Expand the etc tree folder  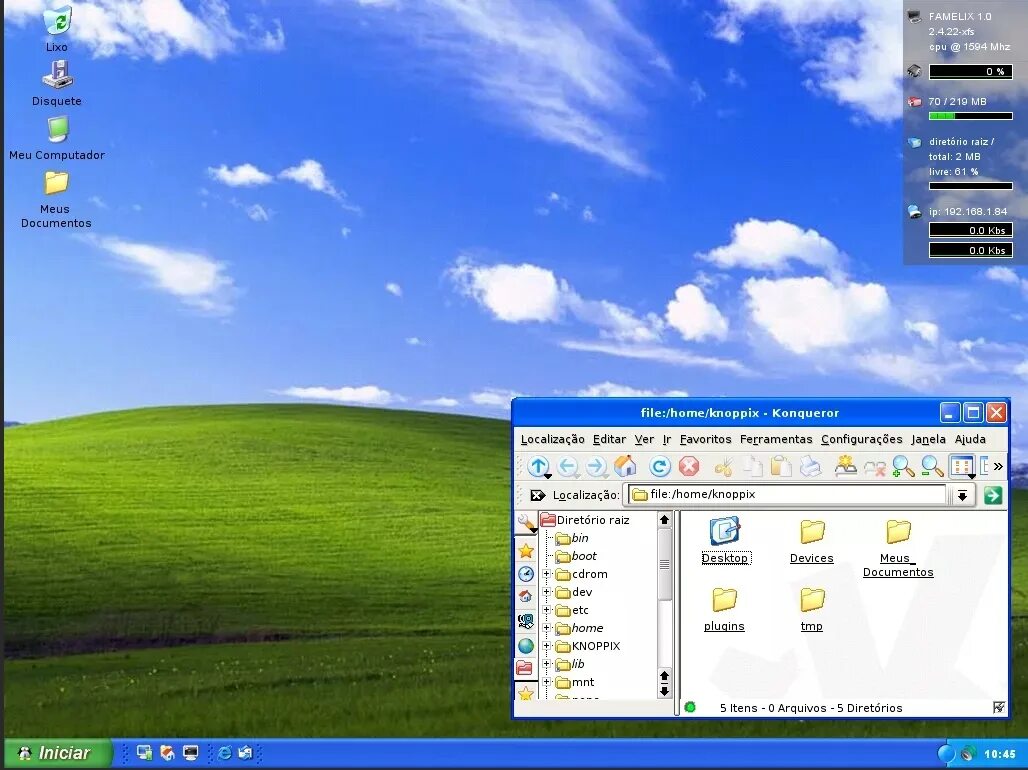(546, 610)
